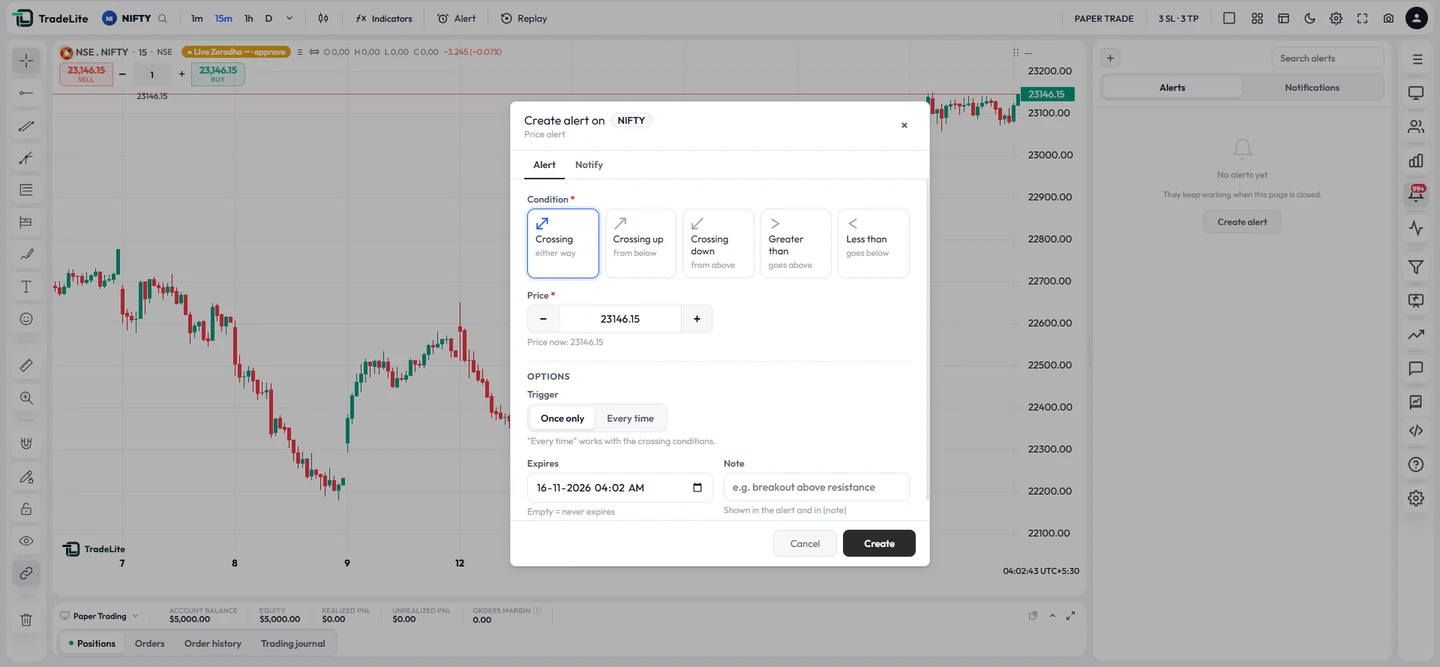Select the zoom magnifier tool
This screenshot has height=667, width=1440.
[26, 398]
